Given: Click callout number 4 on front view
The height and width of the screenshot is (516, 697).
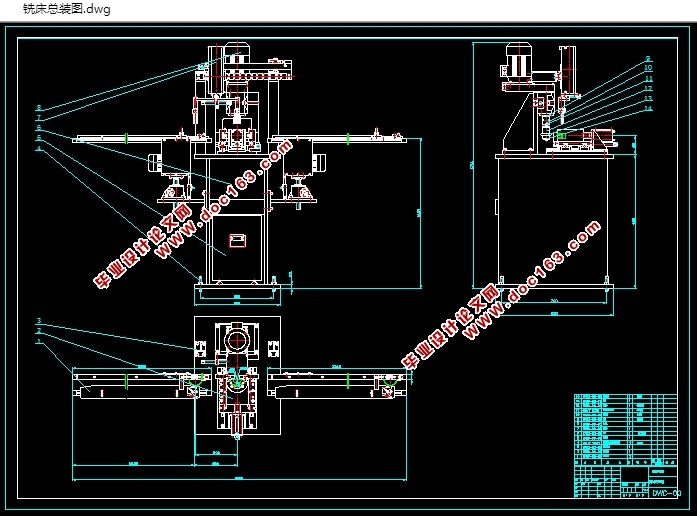Looking at the screenshot, I should coord(39,148).
